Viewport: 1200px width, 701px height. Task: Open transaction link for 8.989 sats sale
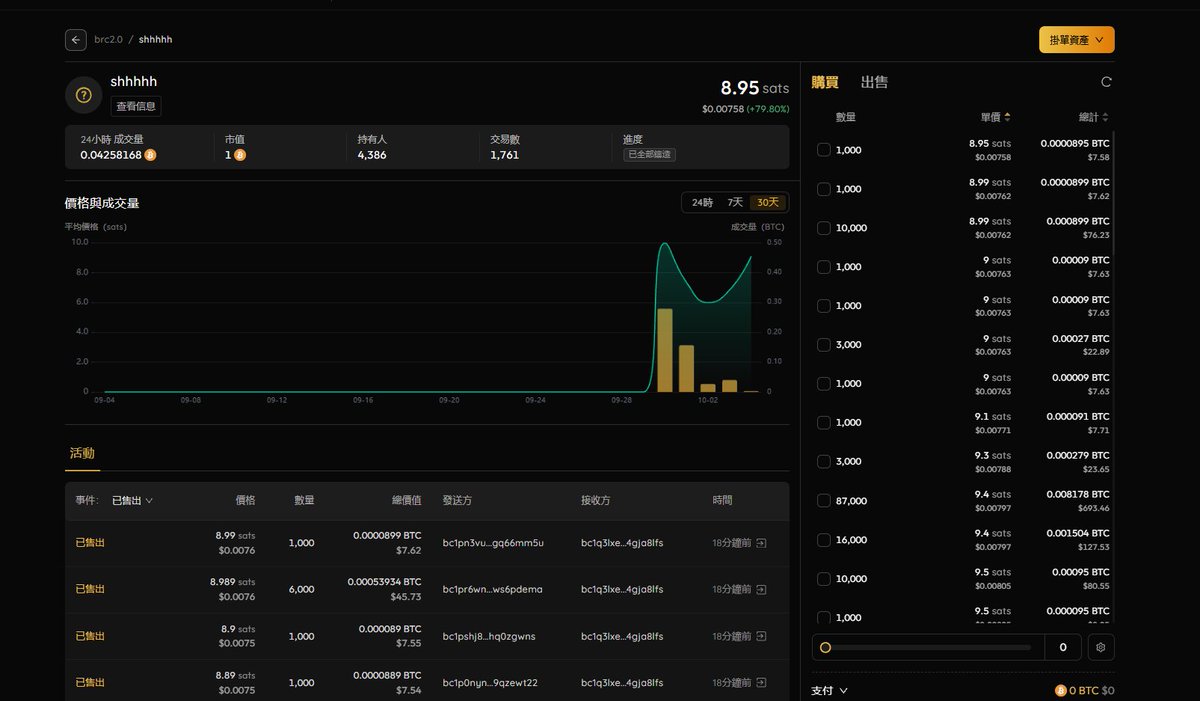point(761,589)
